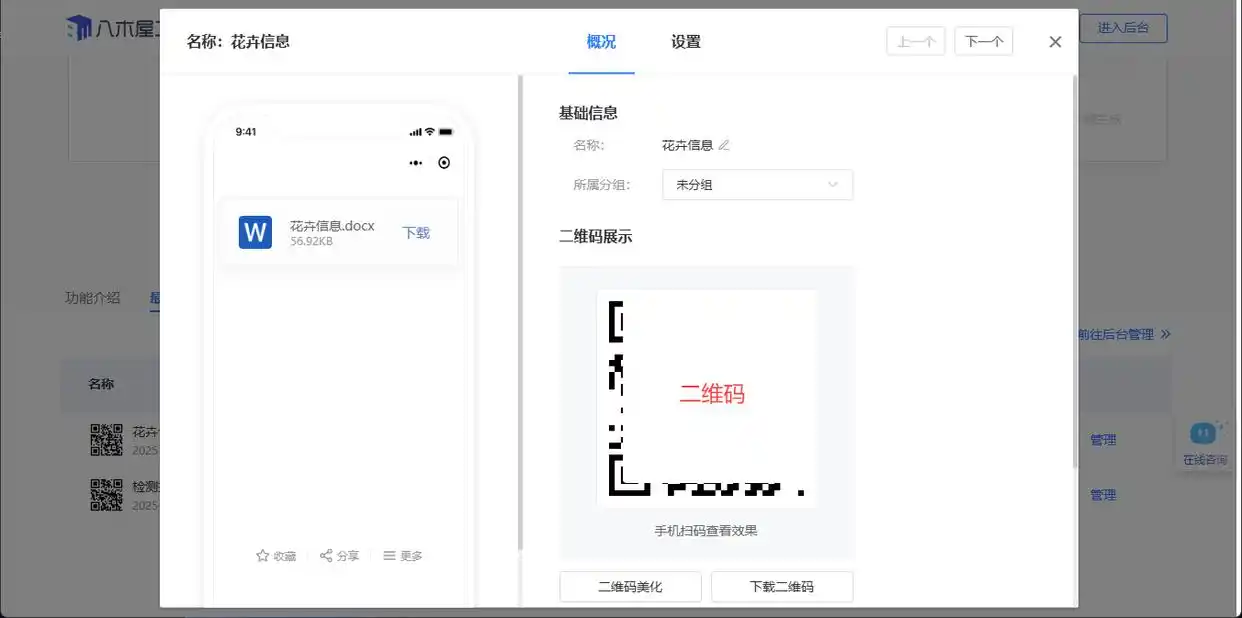Click the 前往后台管理 link in the background
This screenshot has width=1242, height=618.
click(x=1124, y=335)
